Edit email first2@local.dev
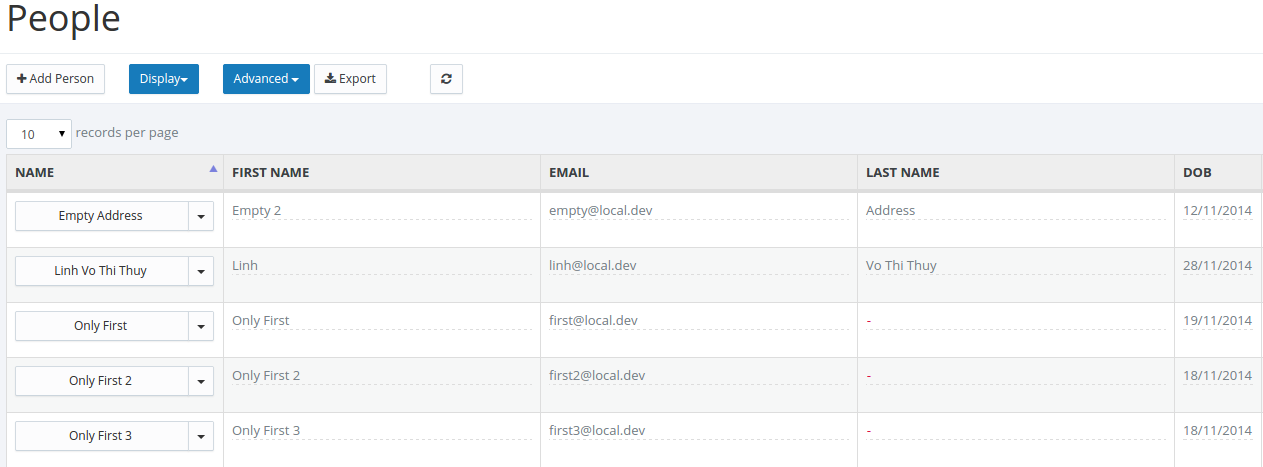This screenshot has height=467, width=1263. (x=698, y=376)
